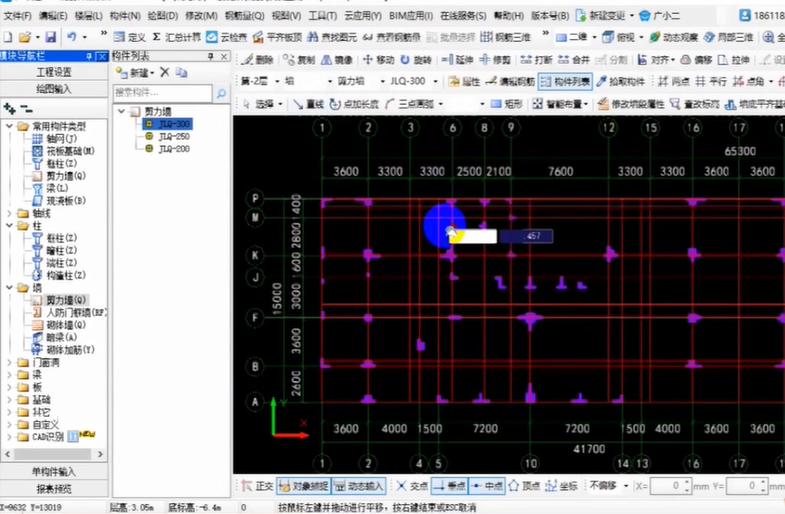Toggle 垂点 perpendicular snap
This screenshot has width=785, height=514.
pyautogui.click(x=449, y=486)
